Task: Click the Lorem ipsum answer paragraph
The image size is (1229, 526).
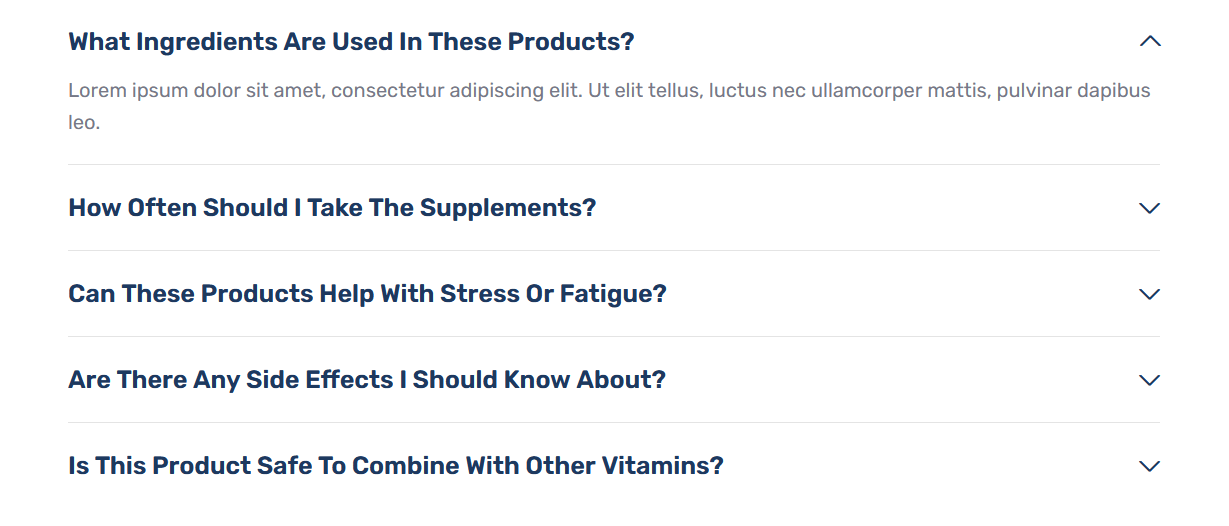Action: (609, 107)
